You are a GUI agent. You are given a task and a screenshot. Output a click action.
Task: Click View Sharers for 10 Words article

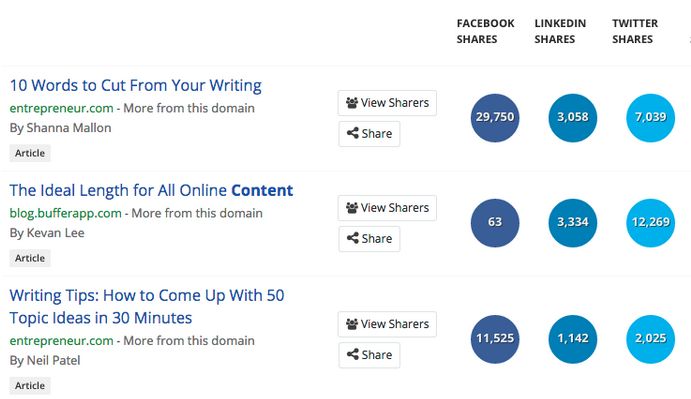[x=387, y=103]
